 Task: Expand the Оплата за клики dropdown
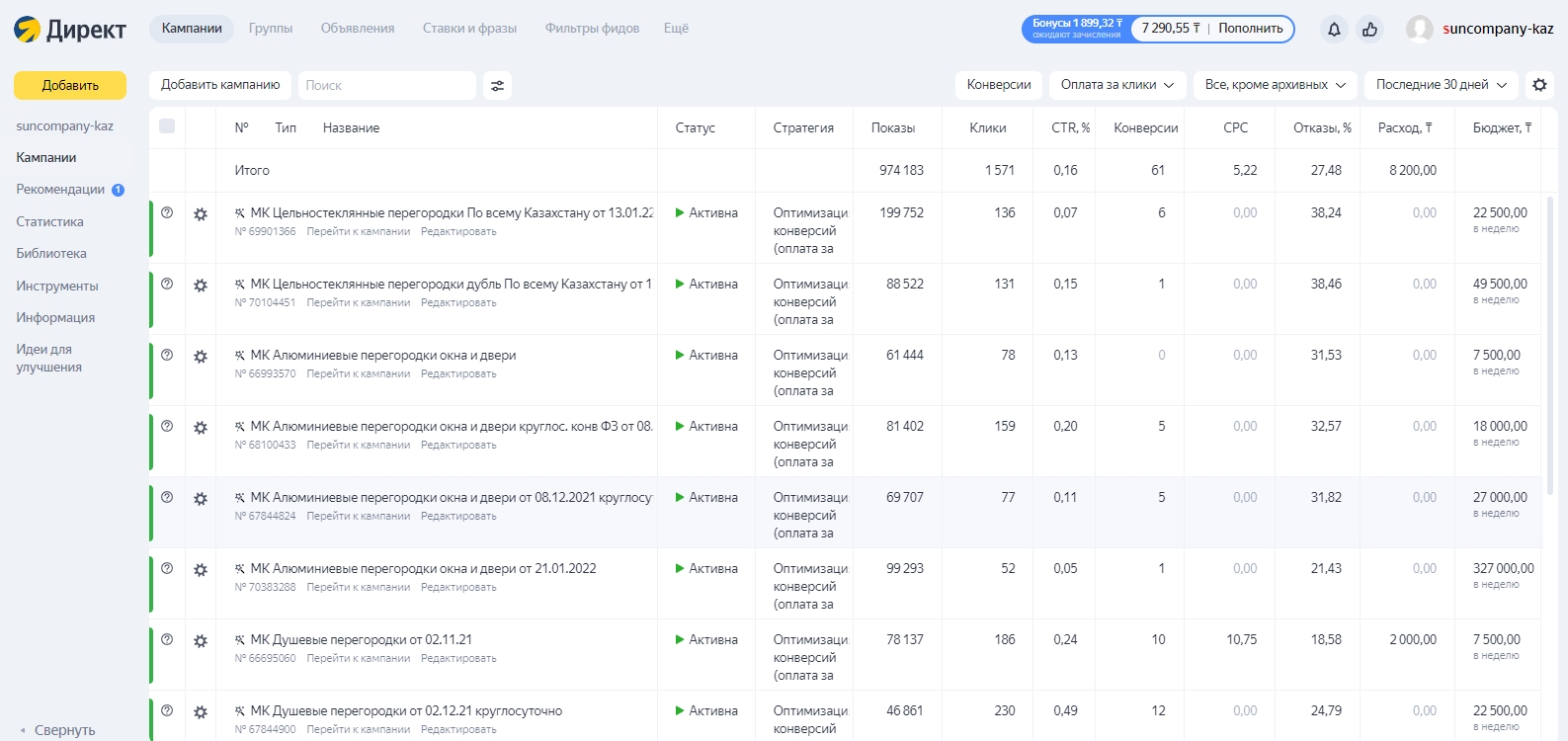[x=1116, y=85]
